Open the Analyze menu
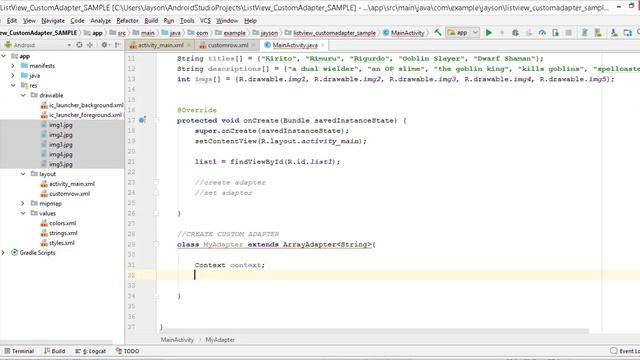The image size is (640, 360). 100,20
